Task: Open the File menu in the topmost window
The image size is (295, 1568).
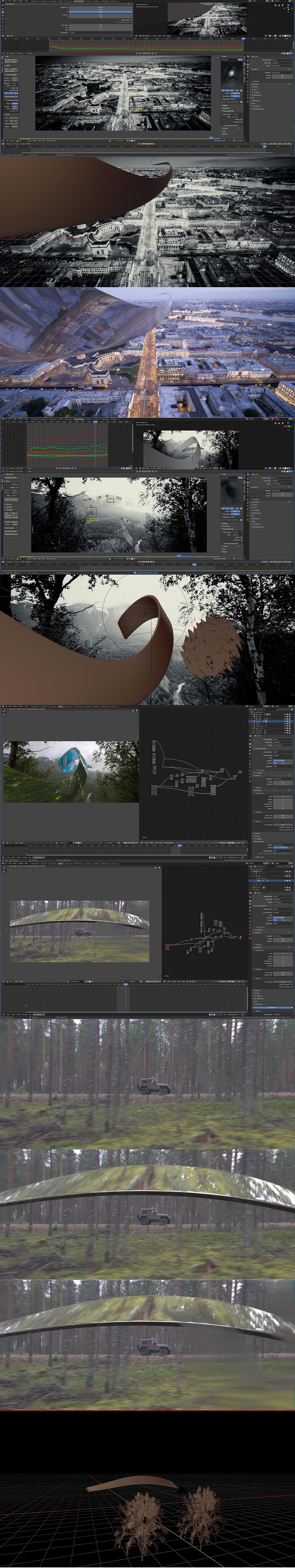Action: pyautogui.click(x=7, y=1)
